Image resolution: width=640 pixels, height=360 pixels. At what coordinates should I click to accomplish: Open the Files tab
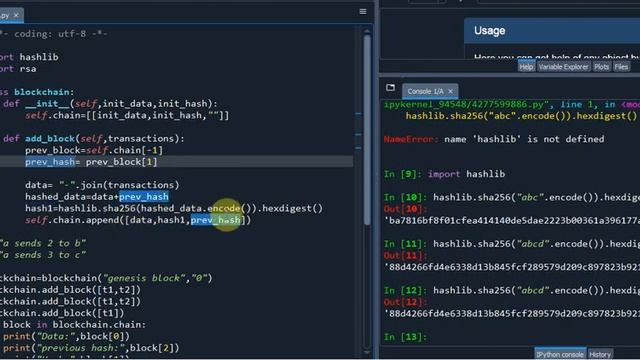(x=621, y=67)
